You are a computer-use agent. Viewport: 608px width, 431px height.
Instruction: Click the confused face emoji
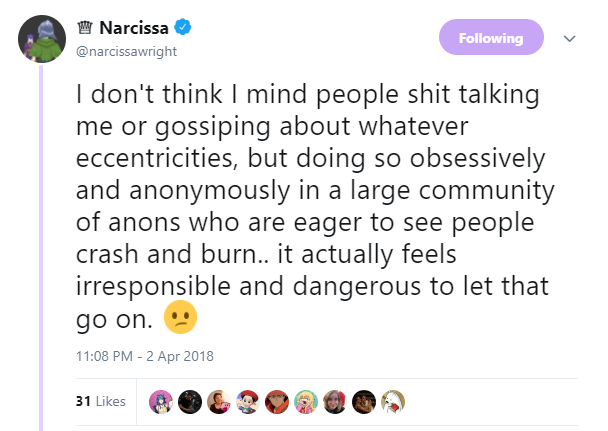(180, 317)
